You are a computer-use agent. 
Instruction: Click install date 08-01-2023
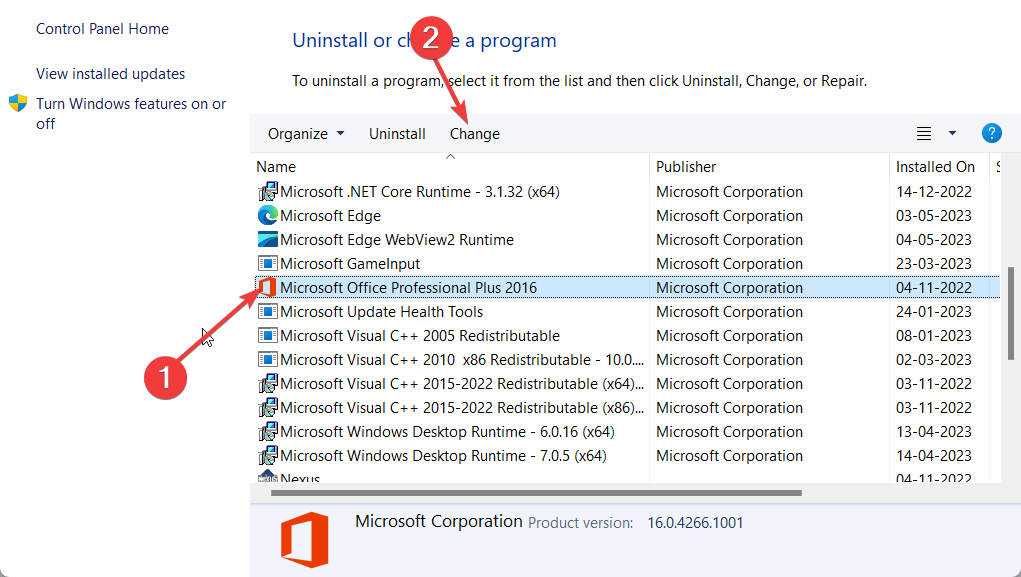(934, 336)
